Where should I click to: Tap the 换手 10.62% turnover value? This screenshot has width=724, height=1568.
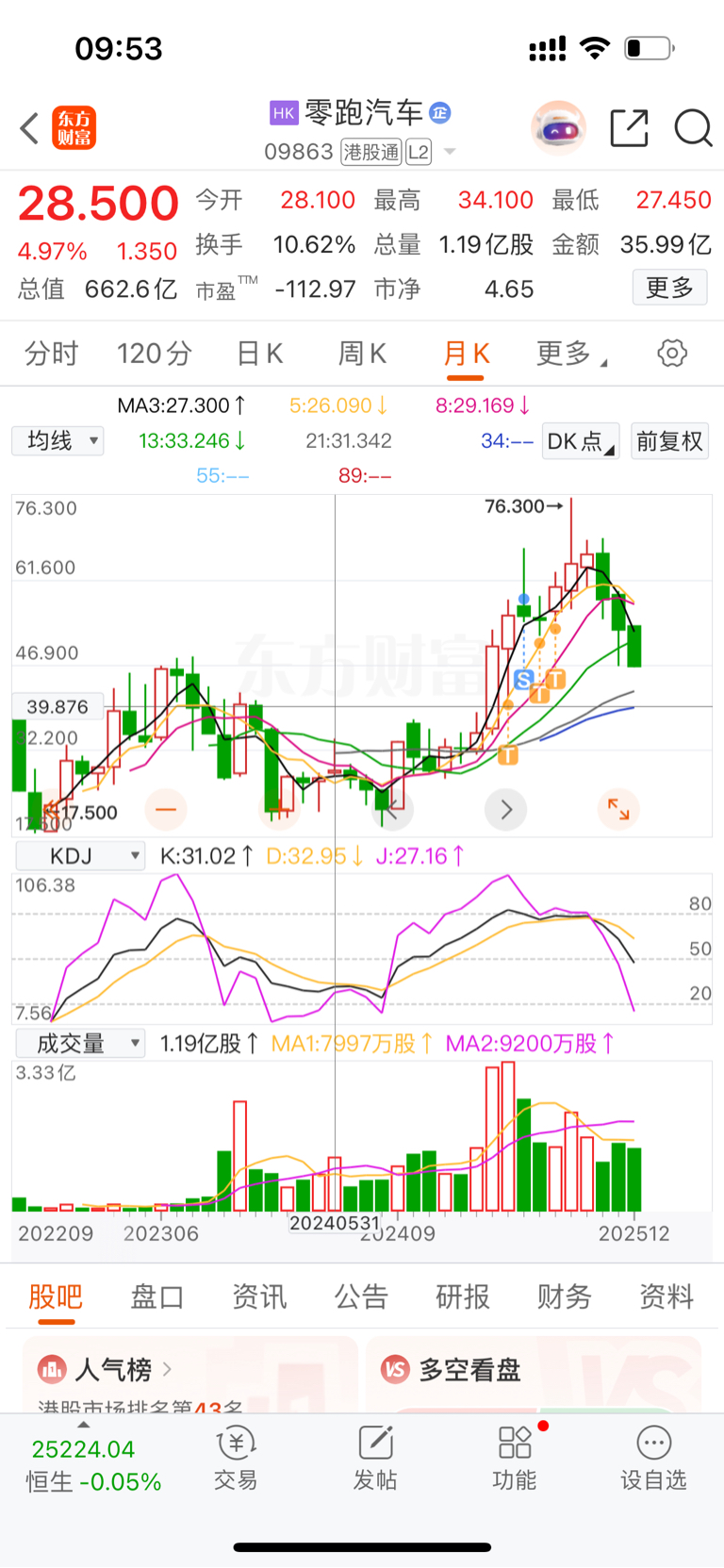coord(275,244)
